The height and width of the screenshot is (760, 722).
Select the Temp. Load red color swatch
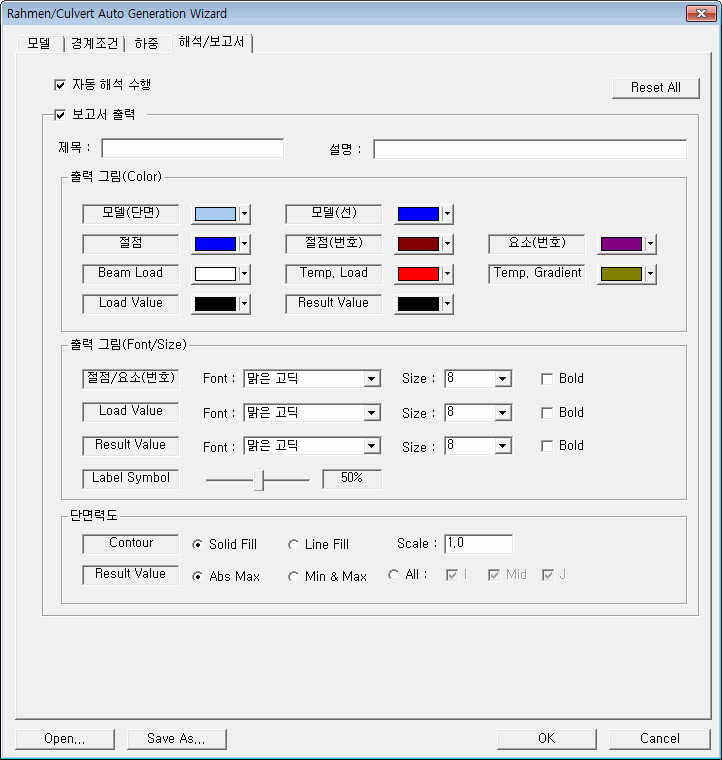click(x=417, y=274)
